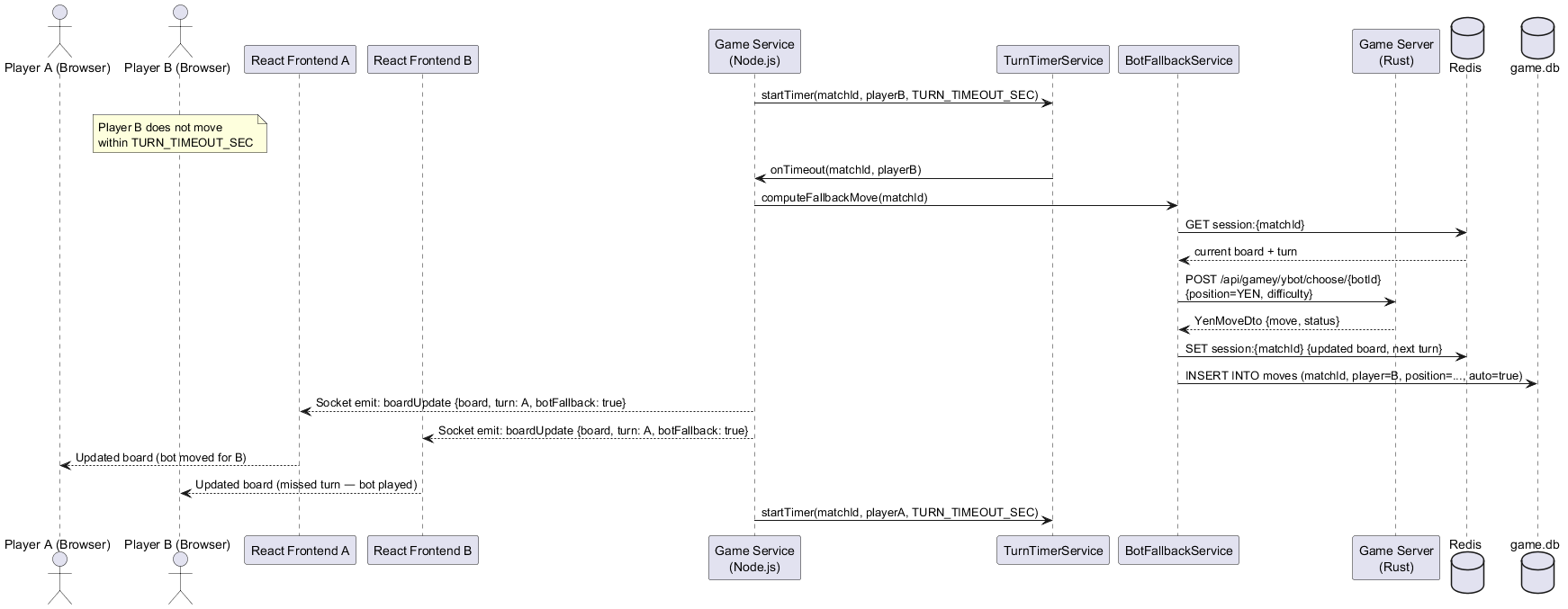The width and height of the screenshot is (1568, 609).
Task: Select the 'GET session:{matchId}' message text
Action: pyautogui.click(x=1244, y=224)
